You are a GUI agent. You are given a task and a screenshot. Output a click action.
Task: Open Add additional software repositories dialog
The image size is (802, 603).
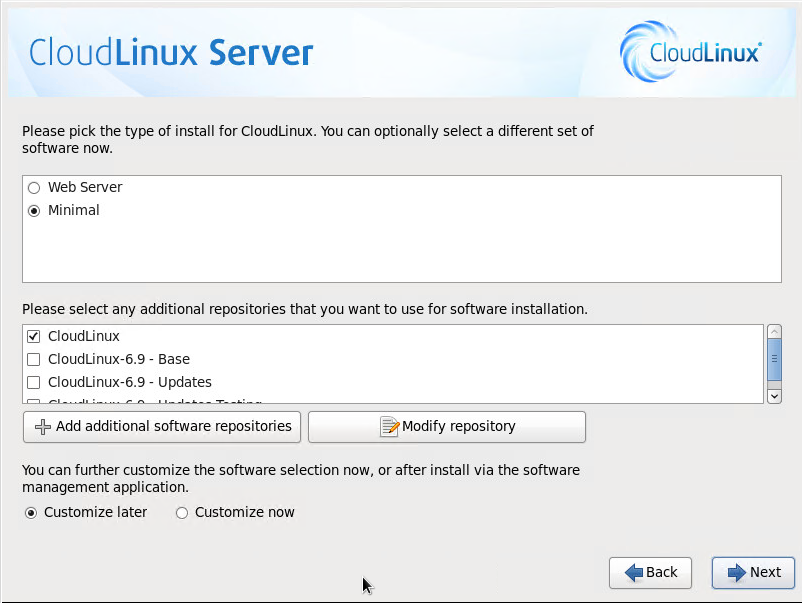coord(162,427)
